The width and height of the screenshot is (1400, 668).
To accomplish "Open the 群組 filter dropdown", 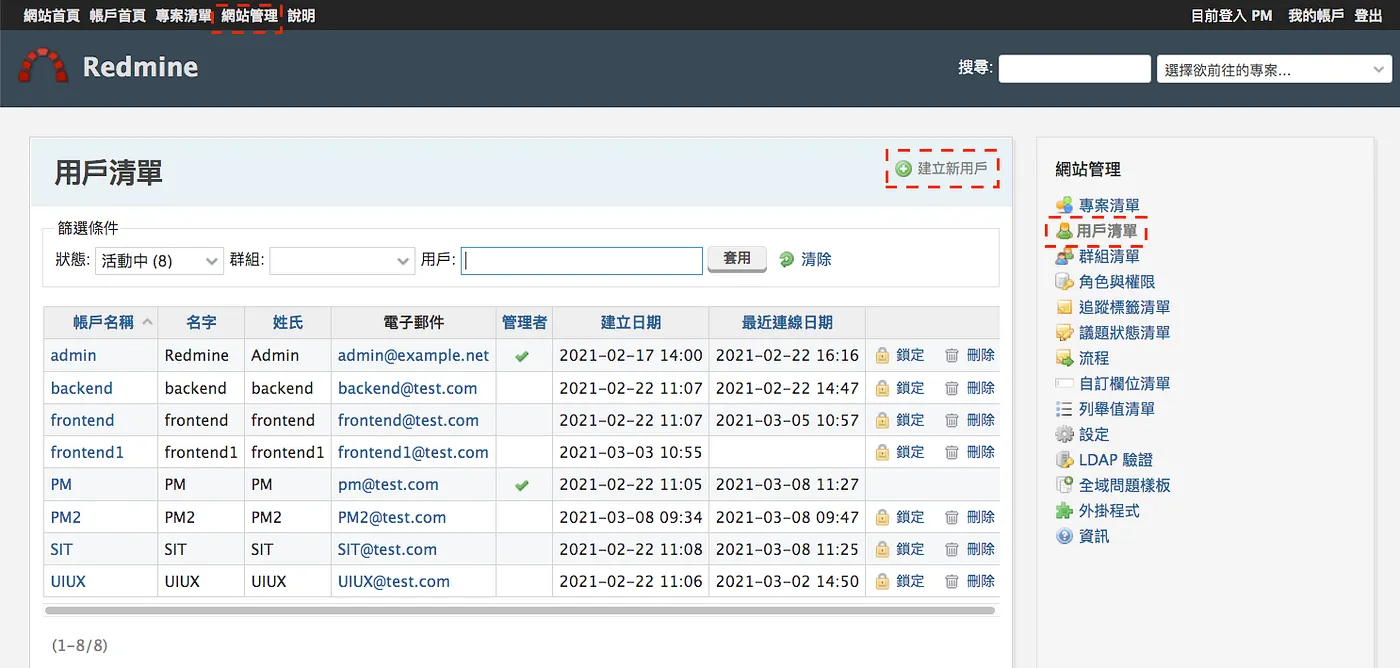I will [342, 260].
